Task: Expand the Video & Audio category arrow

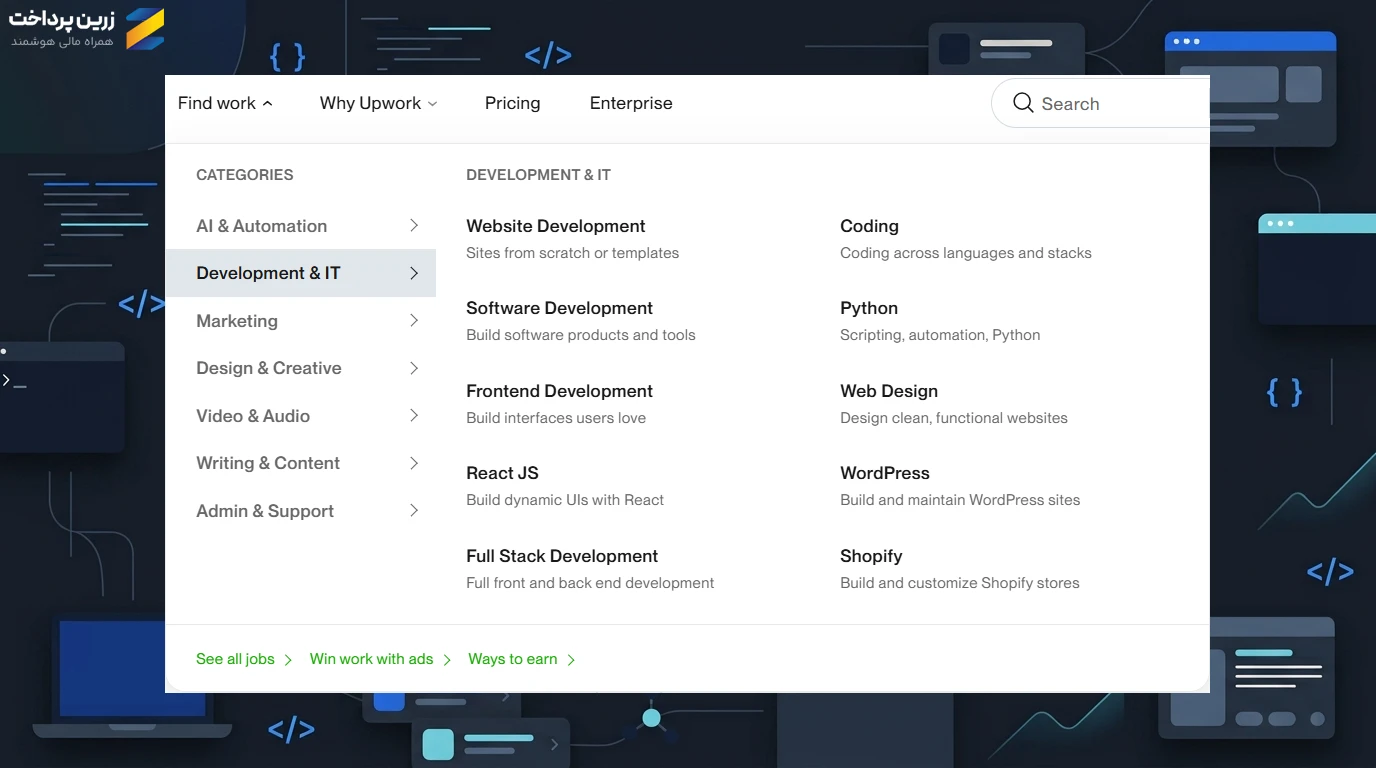Action: pos(414,416)
